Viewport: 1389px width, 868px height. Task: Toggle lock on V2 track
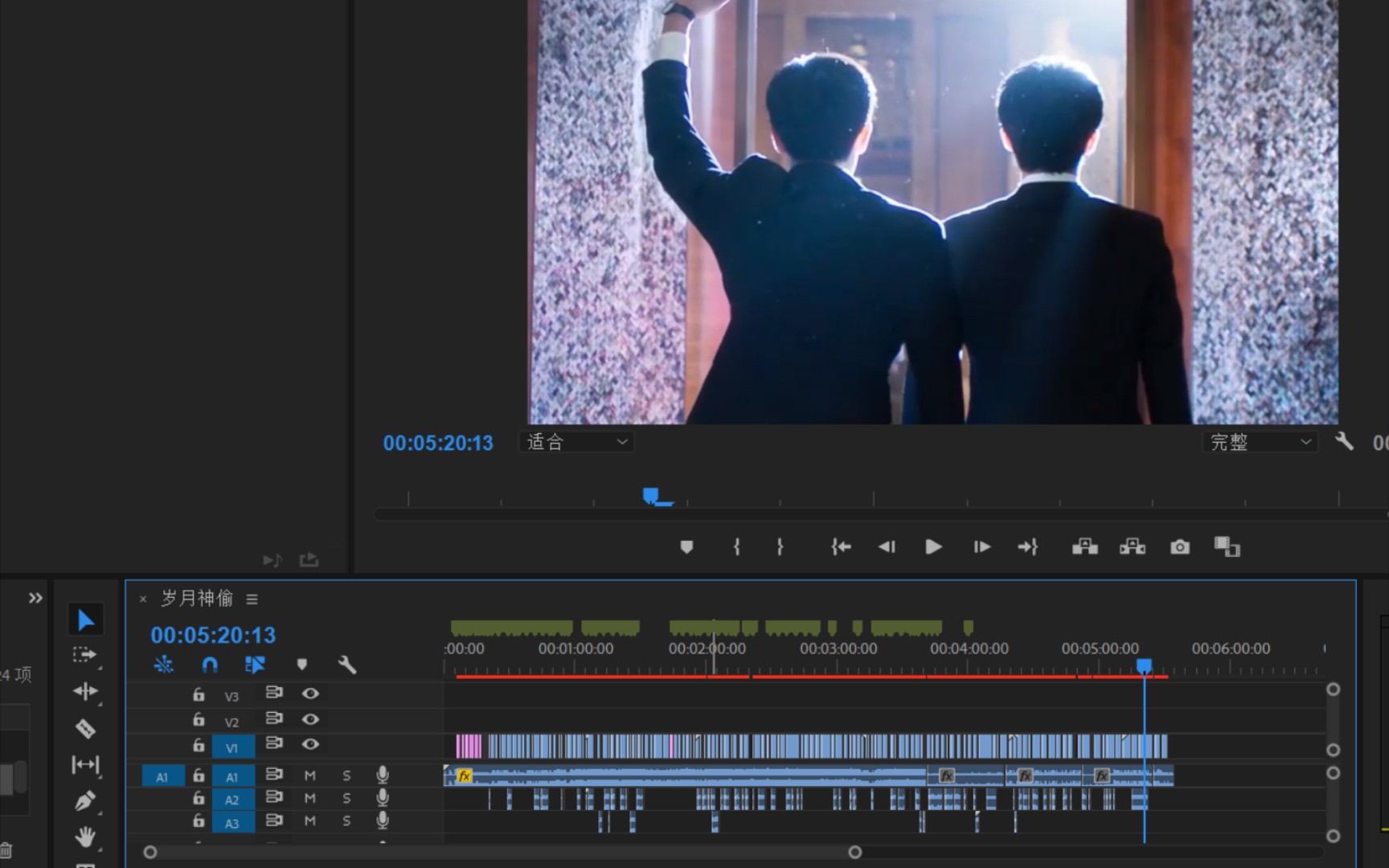pyautogui.click(x=199, y=719)
